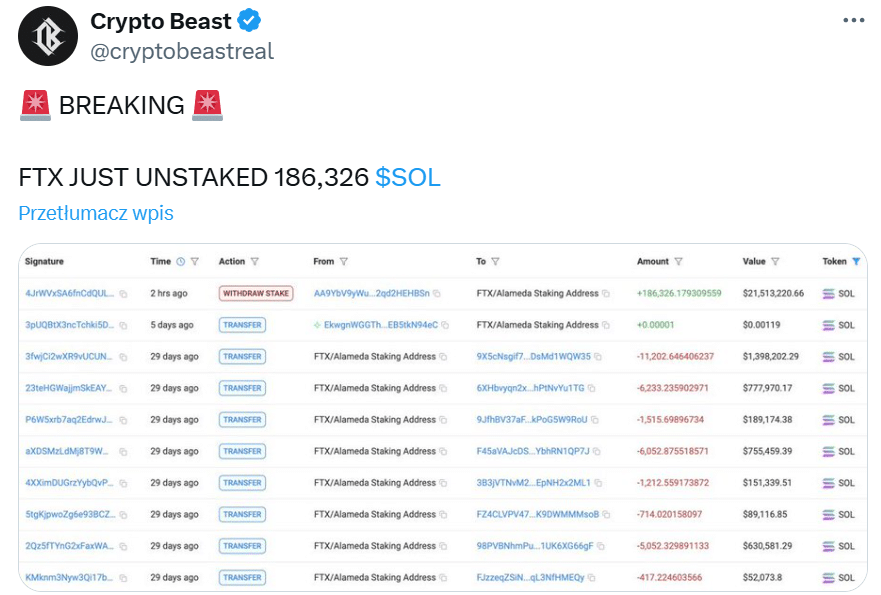Click the Crypto Beast profile avatar
The width and height of the screenshot is (881, 595).
[48, 36]
